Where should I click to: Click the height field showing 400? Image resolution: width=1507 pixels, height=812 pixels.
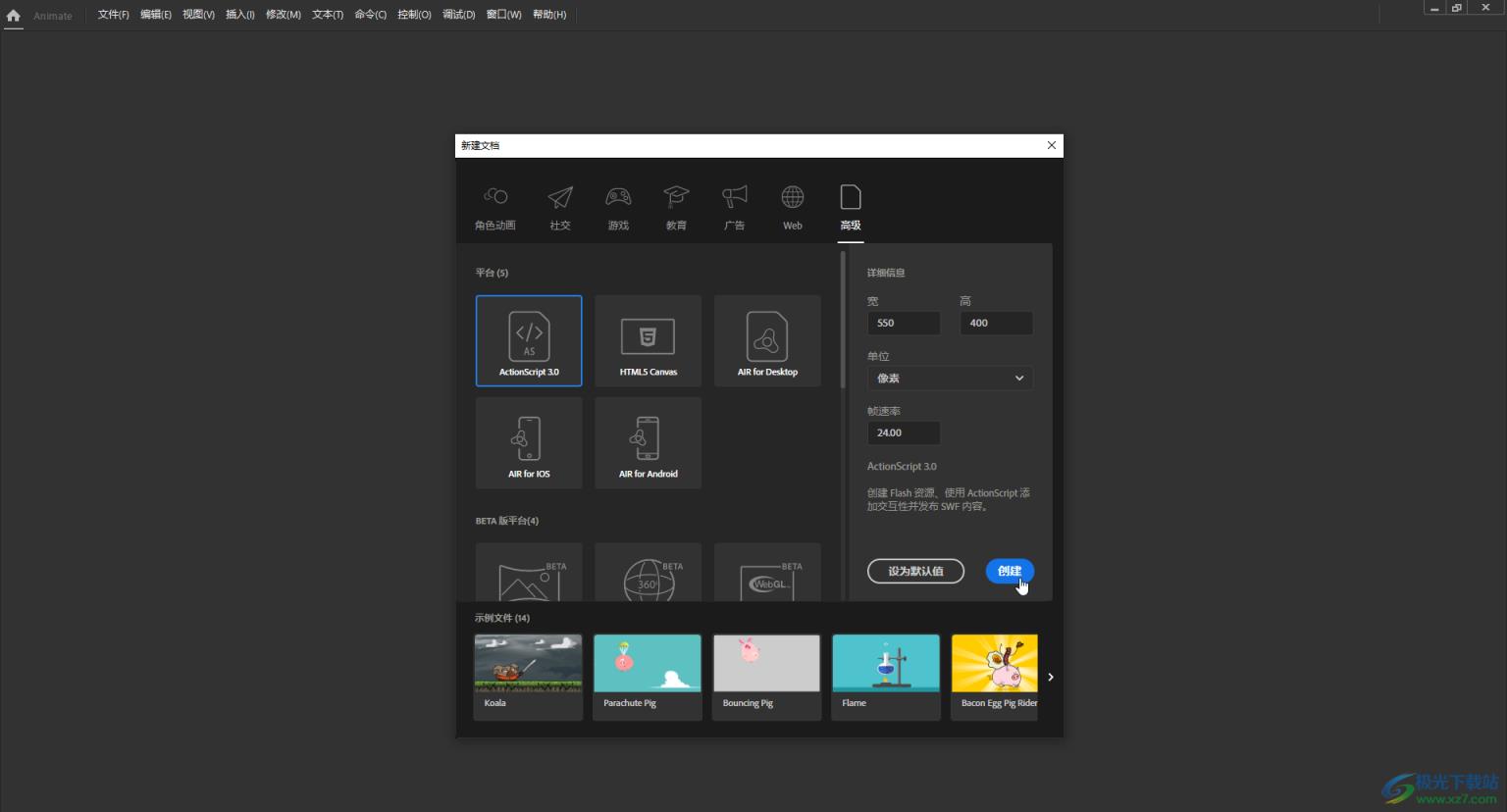(x=996, y=323)
